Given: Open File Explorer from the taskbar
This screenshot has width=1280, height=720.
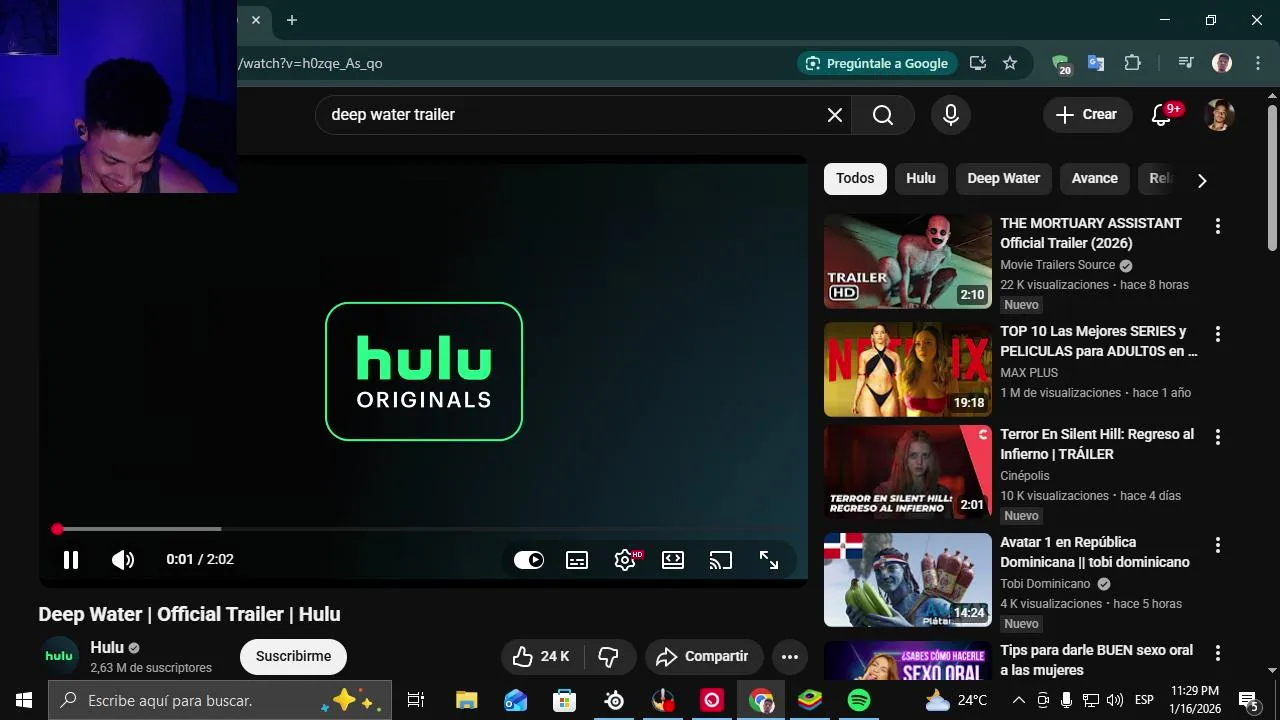Looking at the screenshot, I should (467, 700).
